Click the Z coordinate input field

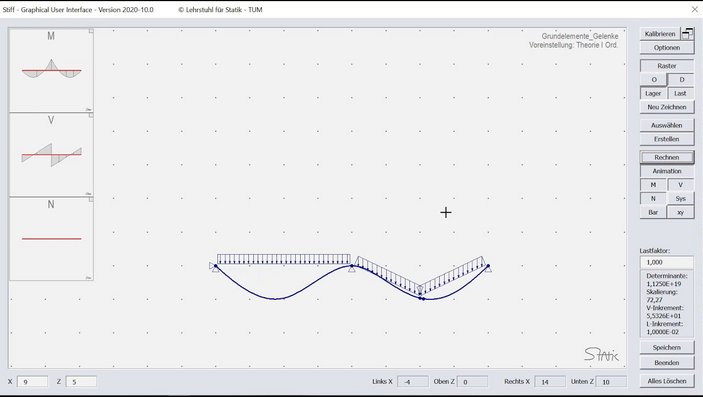(x=81, y=382)
